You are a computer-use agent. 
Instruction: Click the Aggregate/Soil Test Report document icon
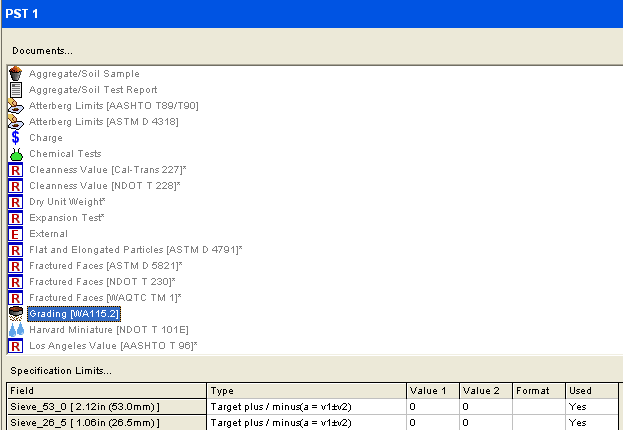pyautogui.click(x=15, y=90)
